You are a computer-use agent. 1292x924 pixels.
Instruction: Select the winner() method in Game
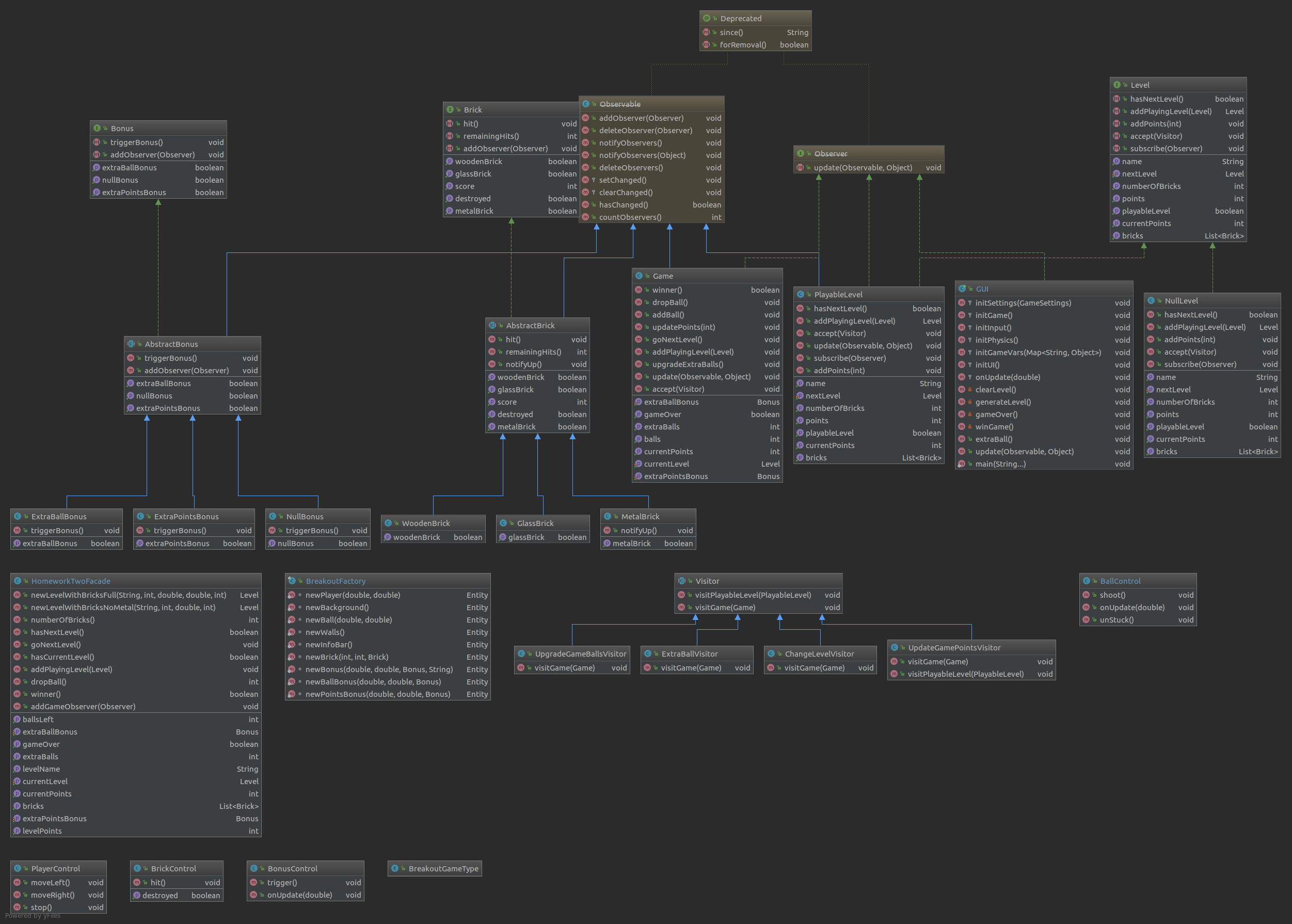(667, 290)
